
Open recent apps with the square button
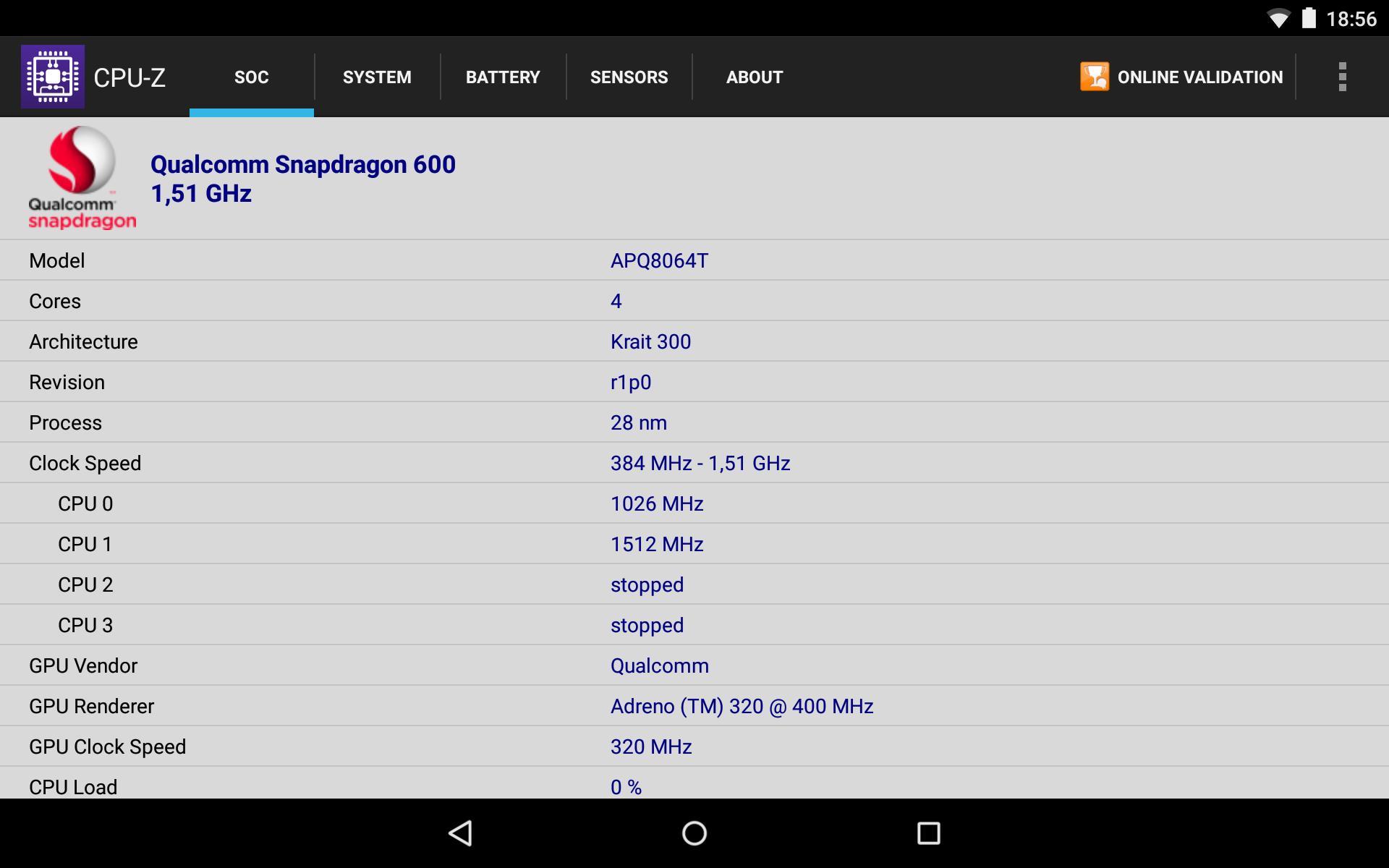point(928,833)
